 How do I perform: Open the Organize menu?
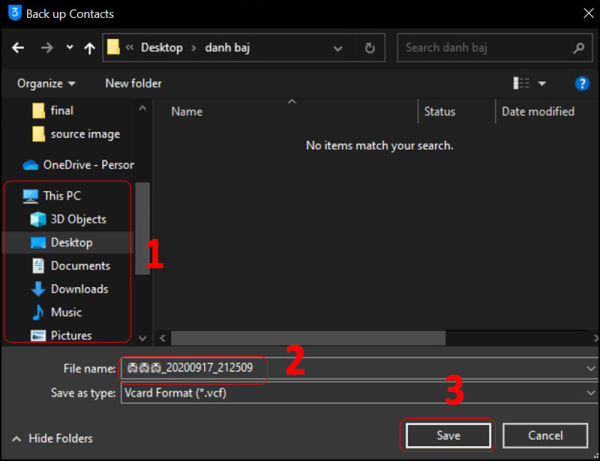(46, 83)
